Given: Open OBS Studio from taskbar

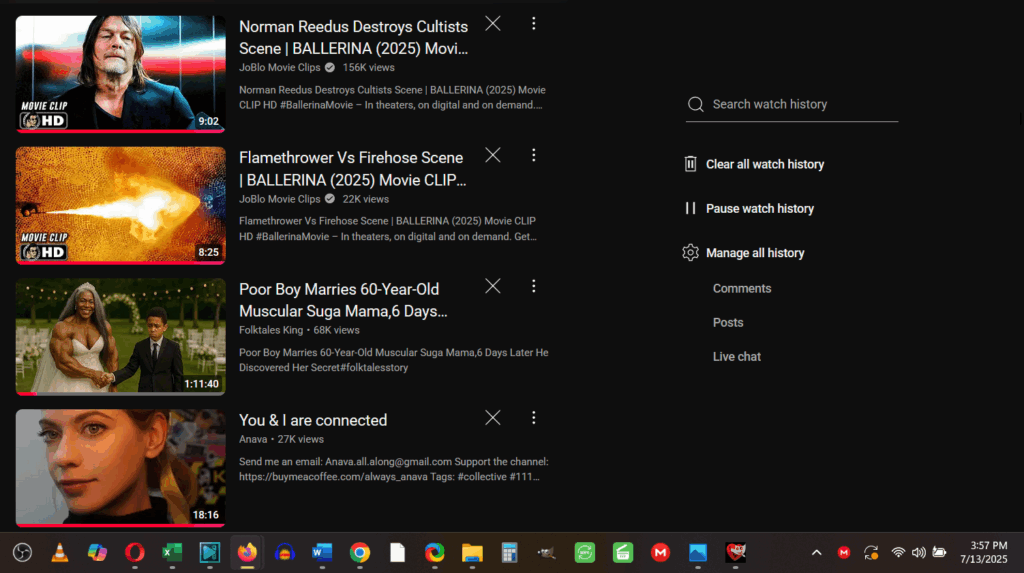Looking at the screenshot, I should tap(22, 553).
